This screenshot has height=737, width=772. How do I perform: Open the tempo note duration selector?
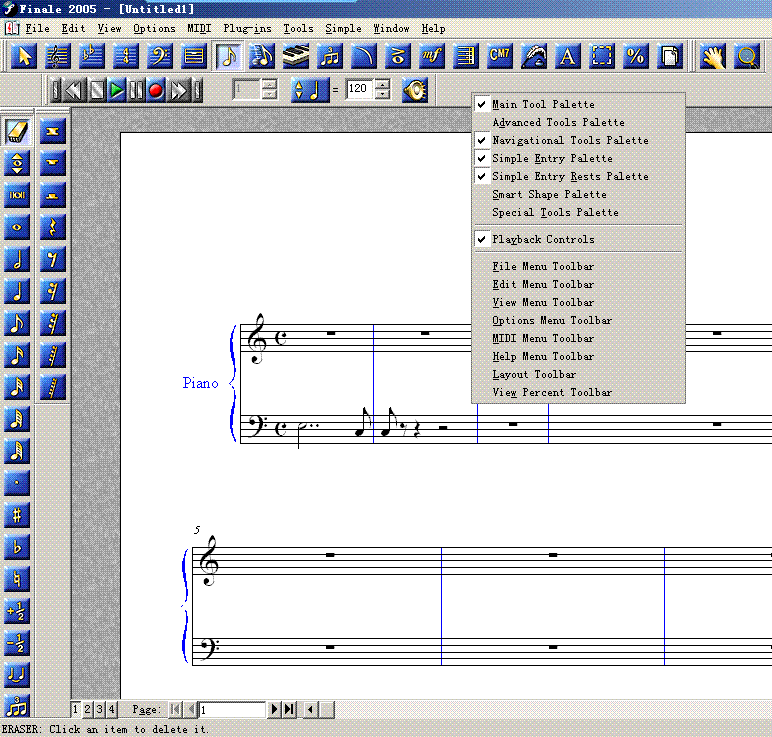point(310,91)
